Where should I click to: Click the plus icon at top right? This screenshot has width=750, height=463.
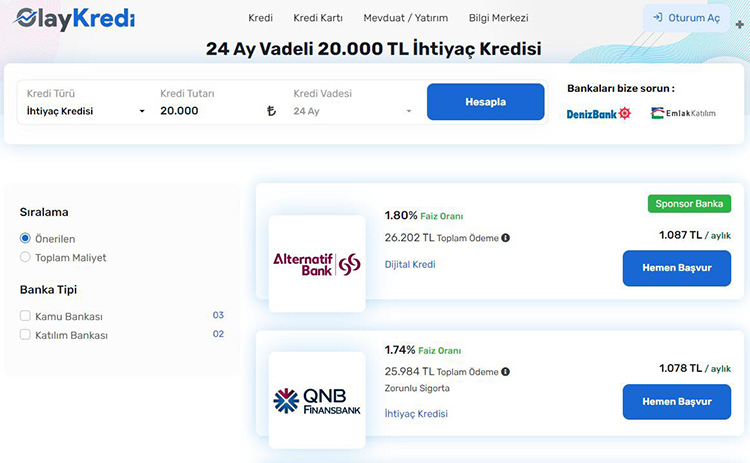click(739, 24)
